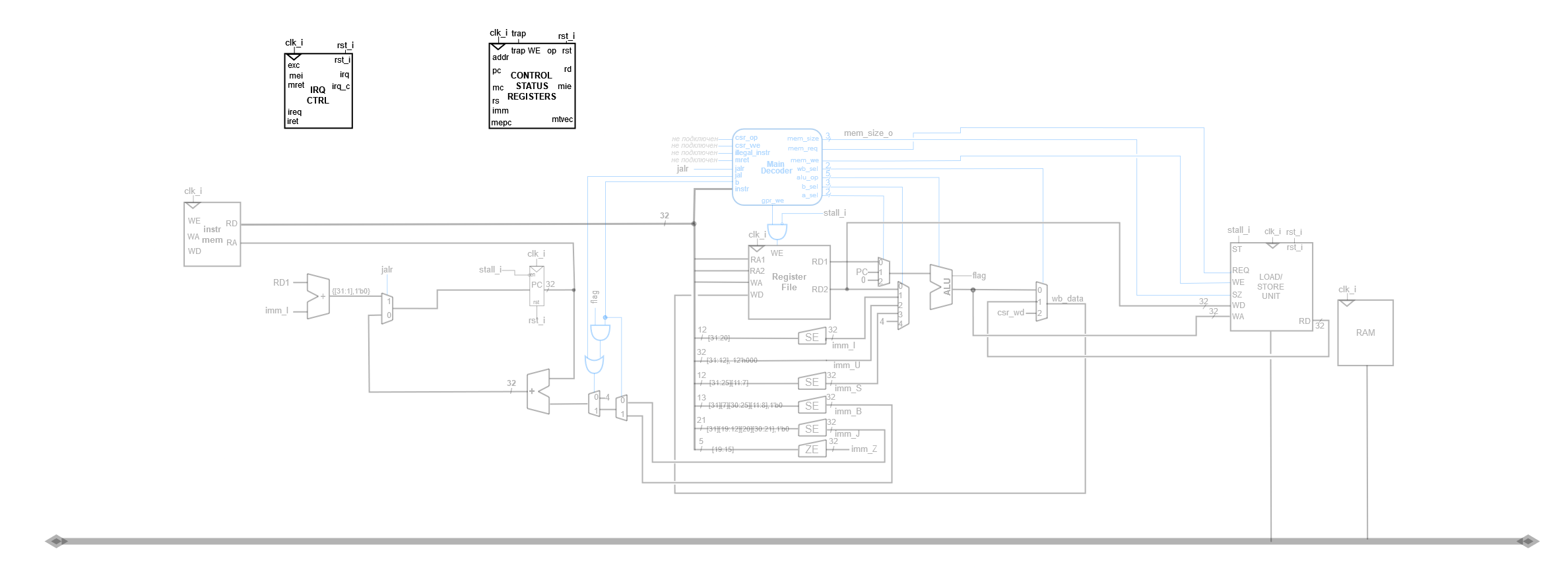Click the PC register with rst_i input
The image size is (1568, 570).
click(x=537, y=286)
